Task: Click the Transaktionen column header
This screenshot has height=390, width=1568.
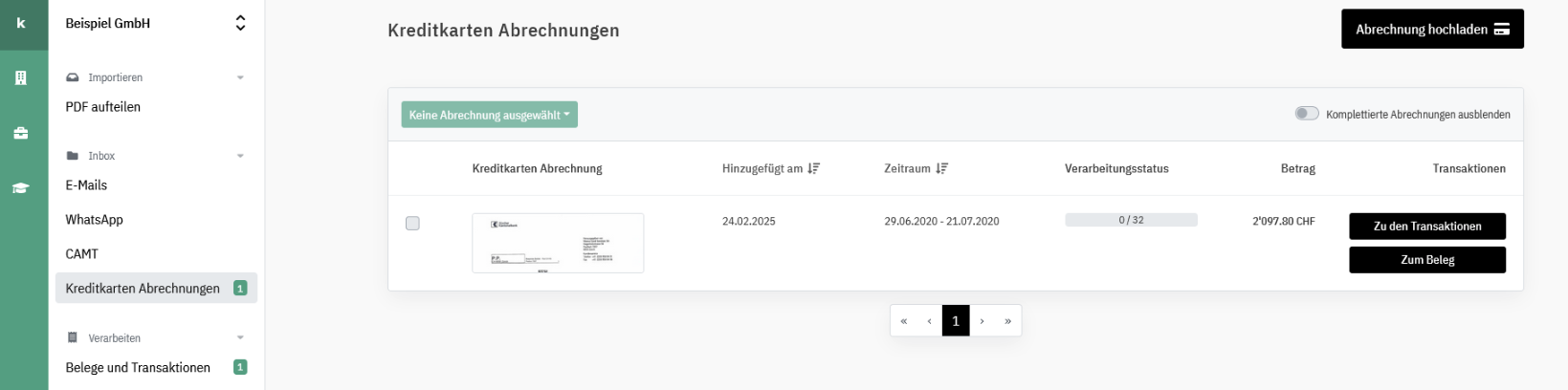Action: coord(1469,169)
